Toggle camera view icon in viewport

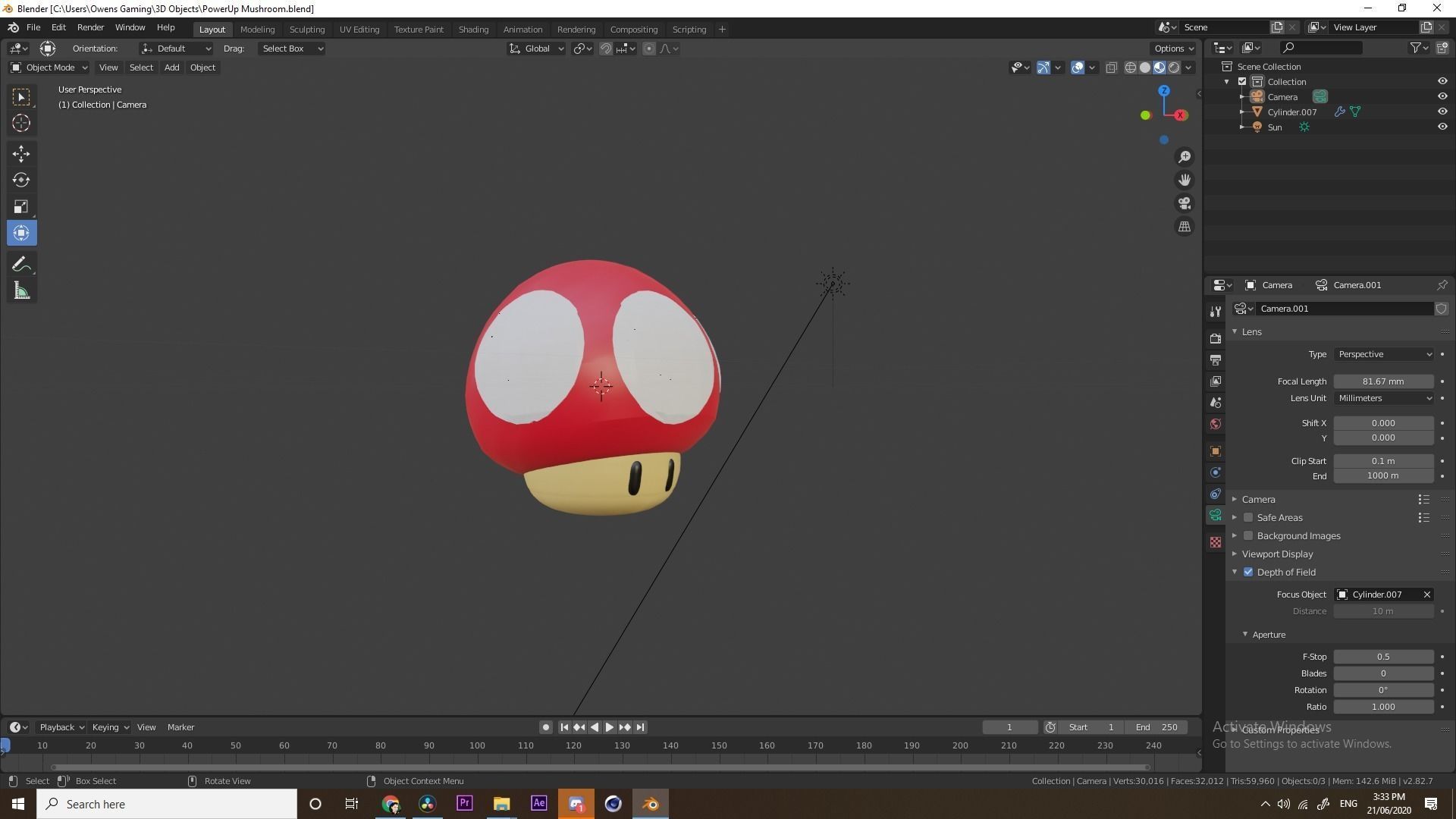click(1184, 203)
